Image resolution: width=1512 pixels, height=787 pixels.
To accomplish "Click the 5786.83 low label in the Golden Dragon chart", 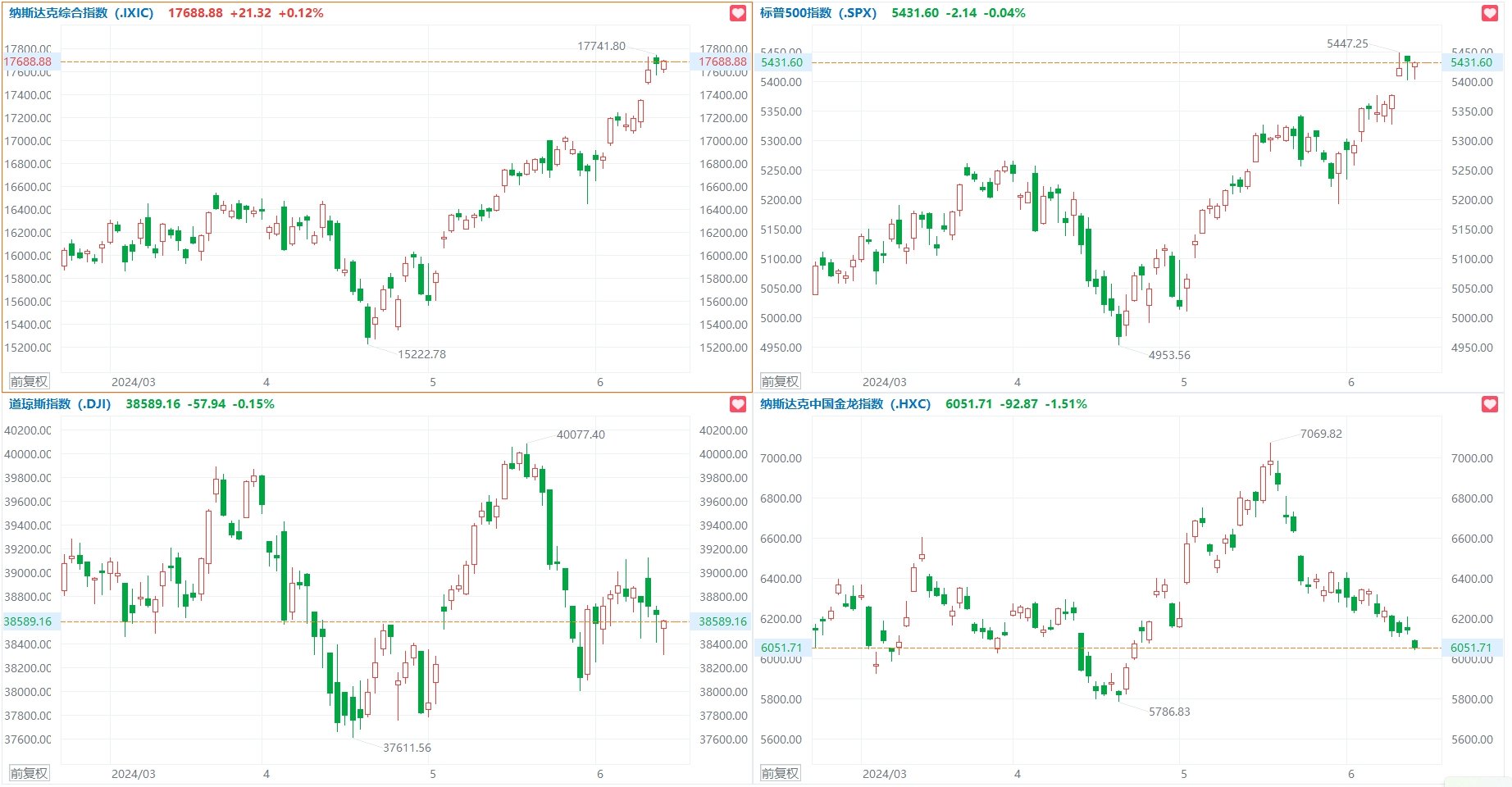I will (x=1169, y=712).
